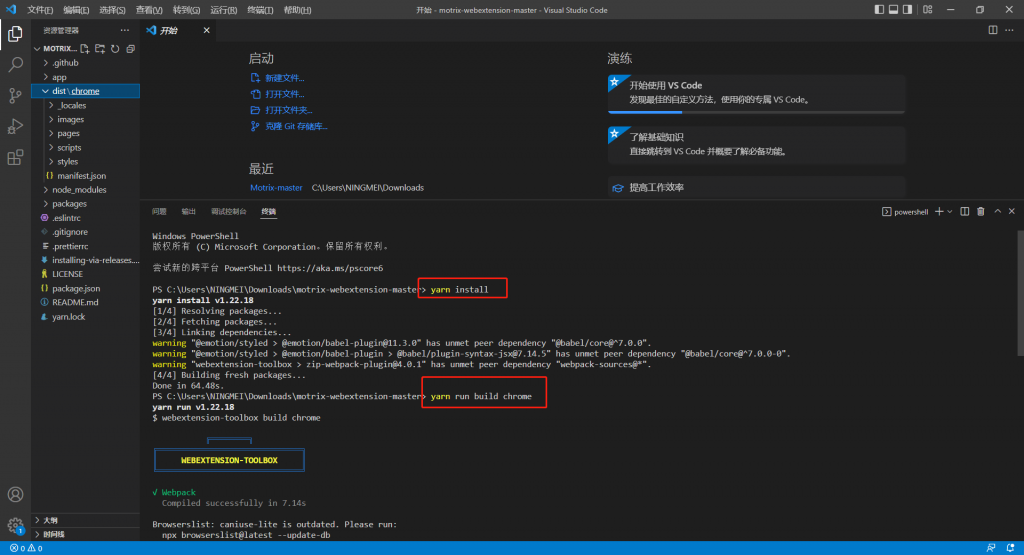Toggle bottom panel layout icon
This screenshot has height=555, width=1024.
893,10
